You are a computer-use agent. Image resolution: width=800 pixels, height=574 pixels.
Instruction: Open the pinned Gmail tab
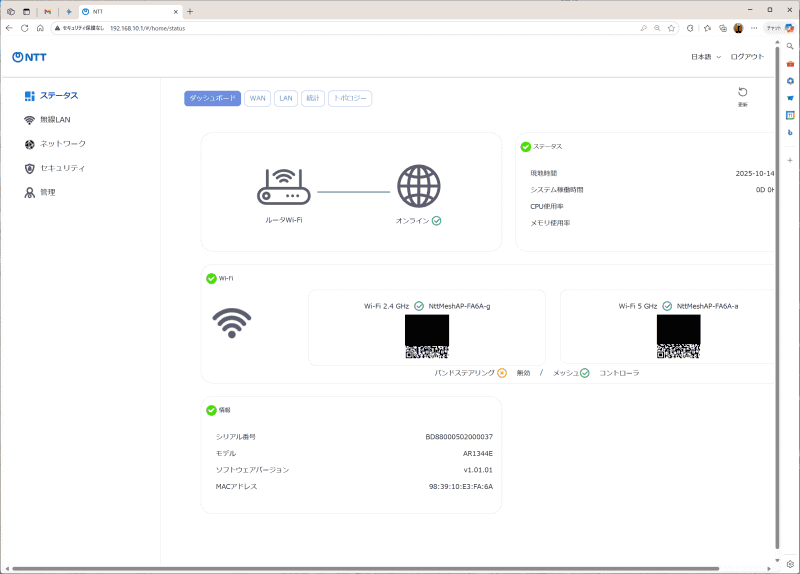(x=47, y=11)
